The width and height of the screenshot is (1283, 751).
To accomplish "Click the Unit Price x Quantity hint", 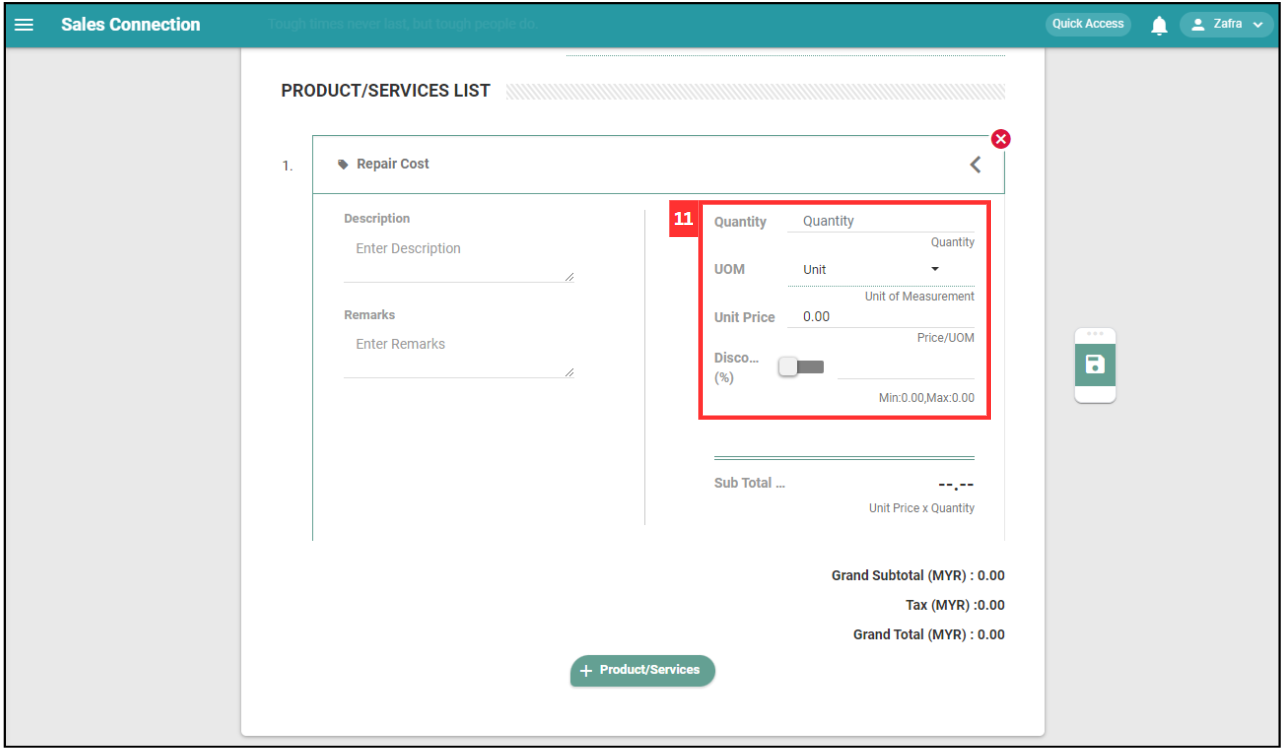I will 922,508.
